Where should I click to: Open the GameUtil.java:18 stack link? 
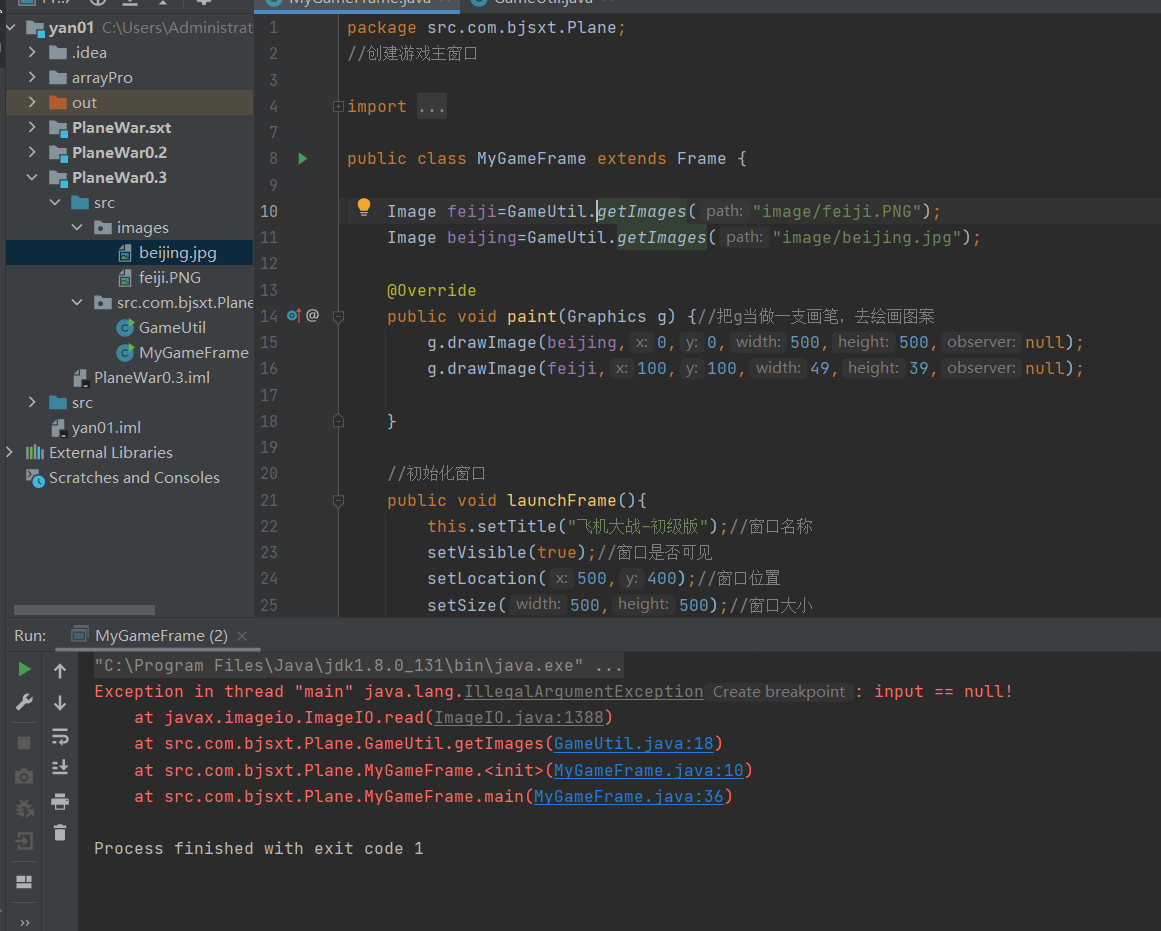633,744
